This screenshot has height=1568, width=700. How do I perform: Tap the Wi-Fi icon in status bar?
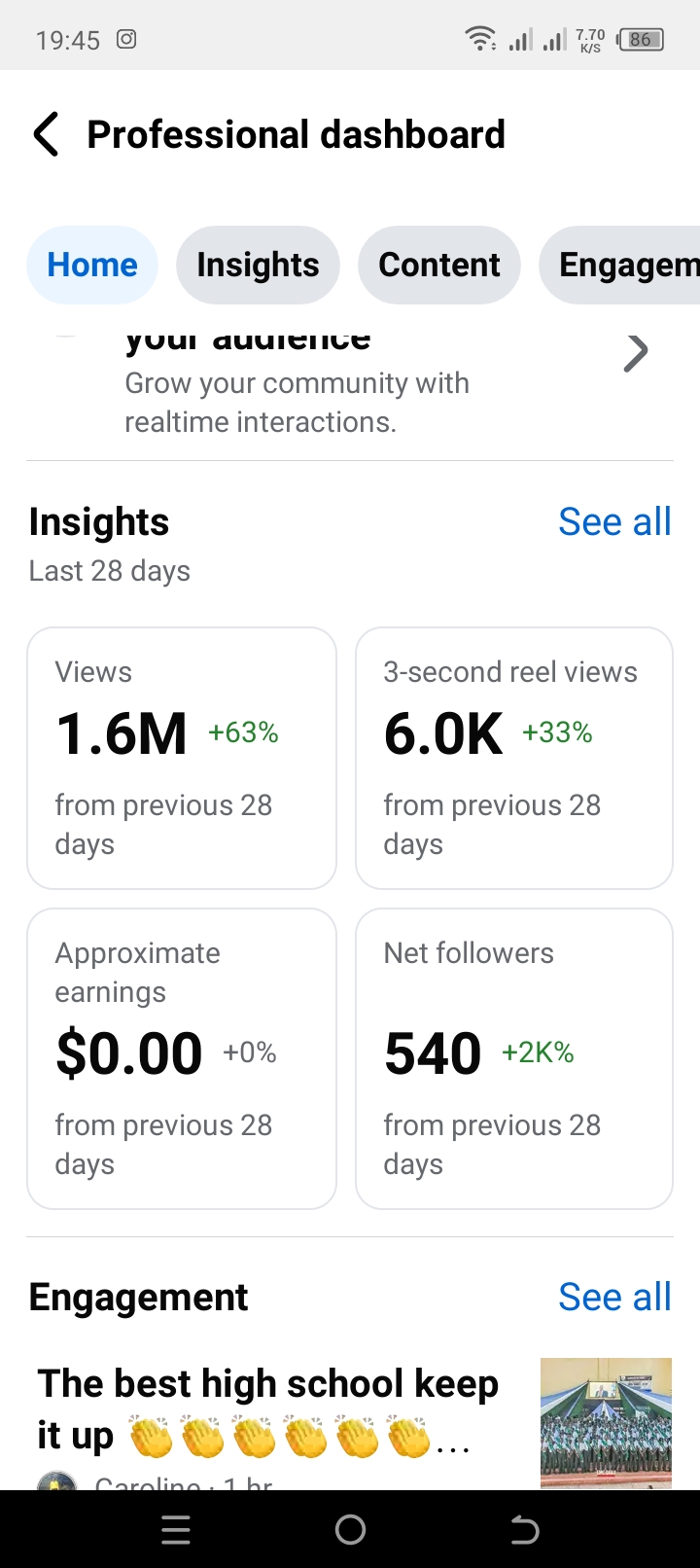tap(481, 40)
